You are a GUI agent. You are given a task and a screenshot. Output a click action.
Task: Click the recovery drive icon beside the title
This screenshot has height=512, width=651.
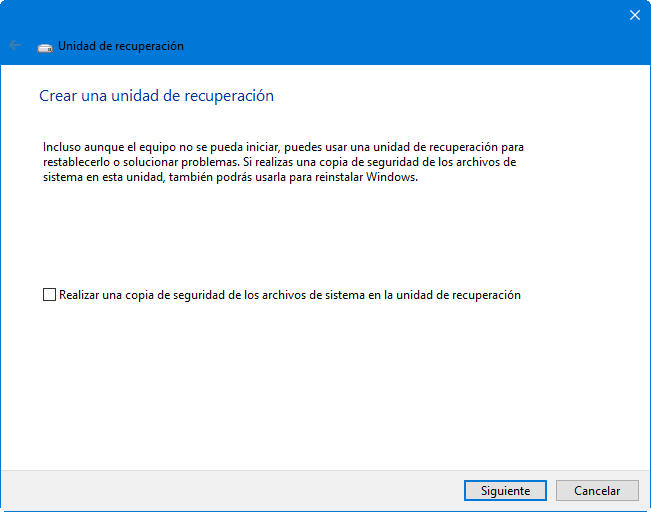click(x=45, y=46)
